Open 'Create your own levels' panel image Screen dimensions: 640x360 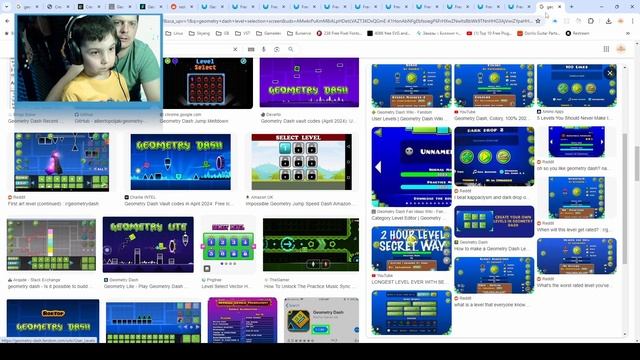(x=494, y=222)
